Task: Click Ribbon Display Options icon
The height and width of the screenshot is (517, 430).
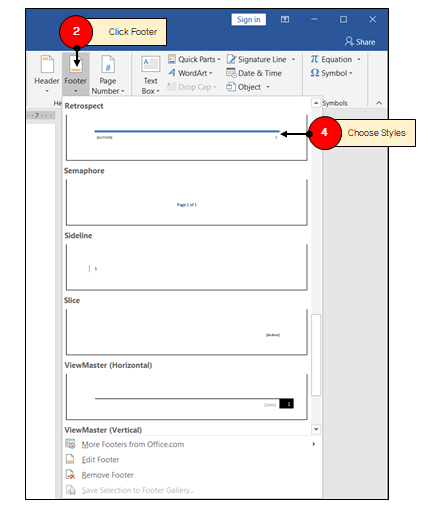Action: (x=285, y=20)
